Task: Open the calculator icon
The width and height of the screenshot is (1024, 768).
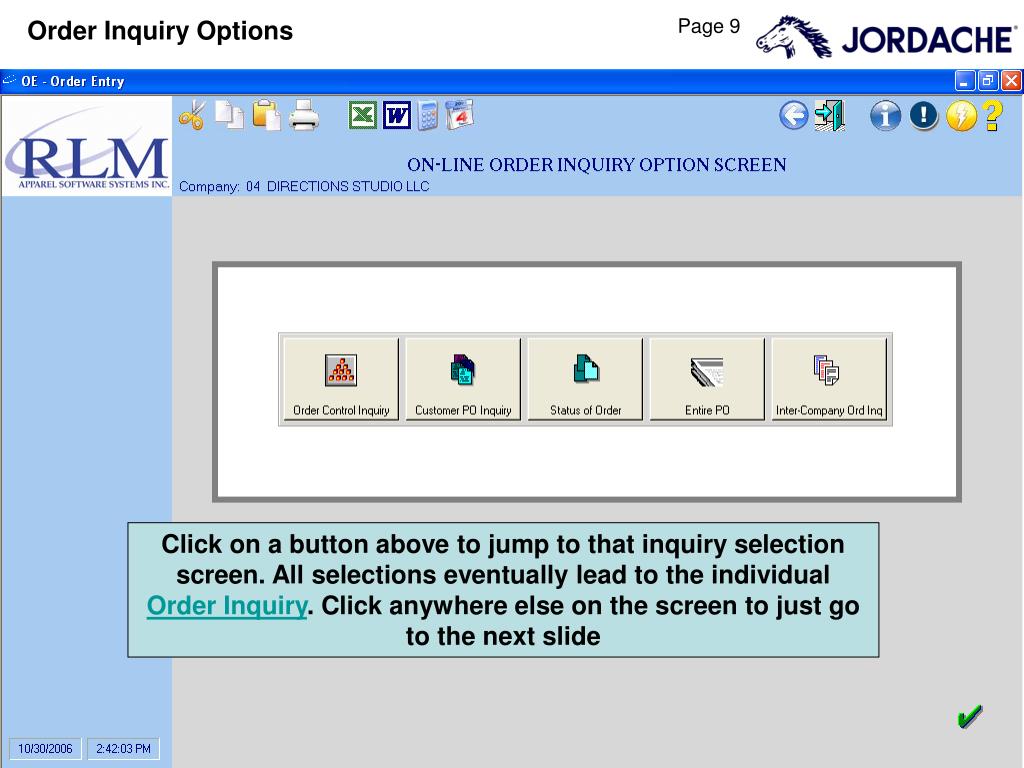Action: coord(428,116)
